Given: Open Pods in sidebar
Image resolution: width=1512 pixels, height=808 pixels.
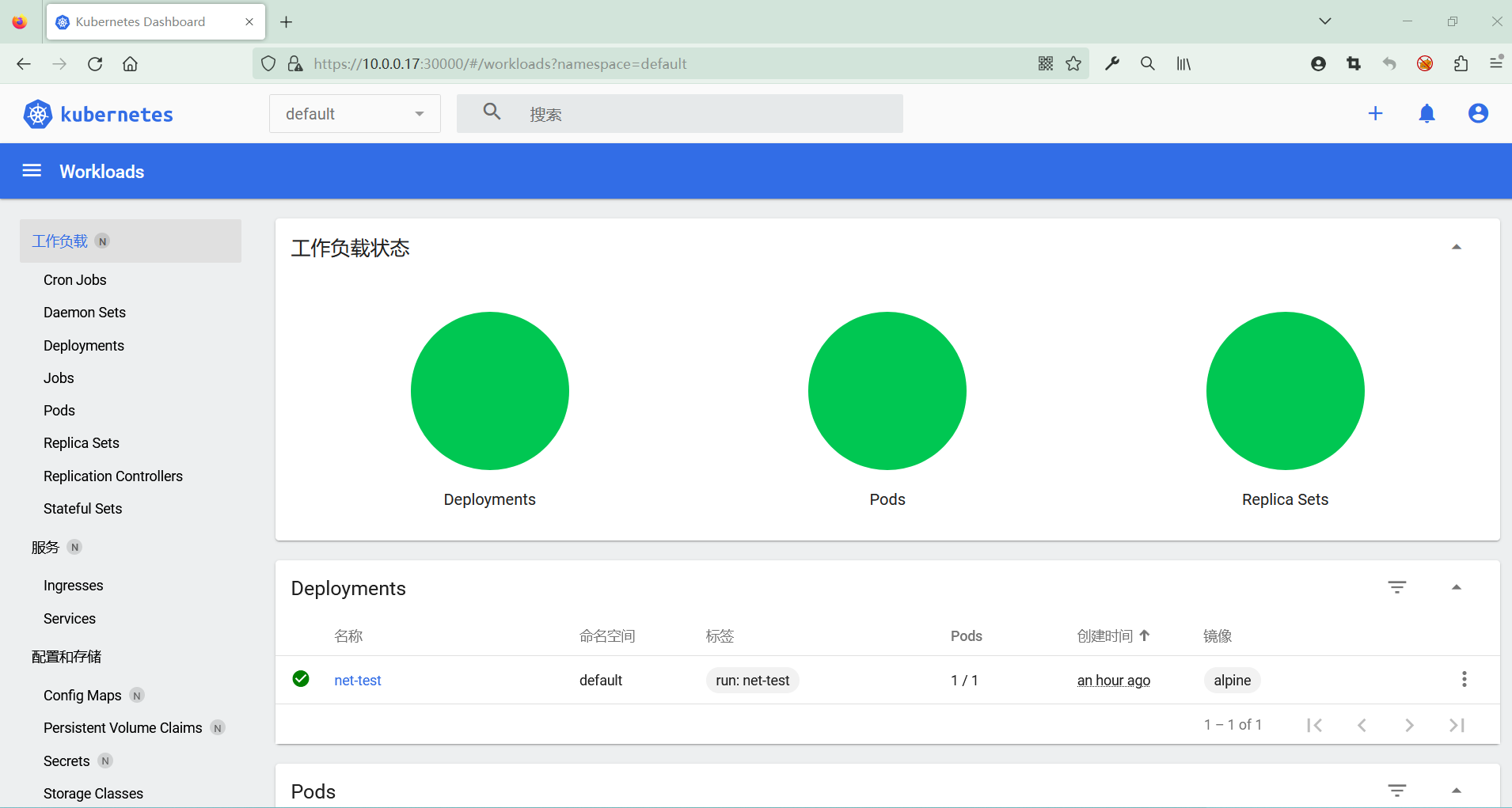Looking at the screenshot, I should coord(59,410).
